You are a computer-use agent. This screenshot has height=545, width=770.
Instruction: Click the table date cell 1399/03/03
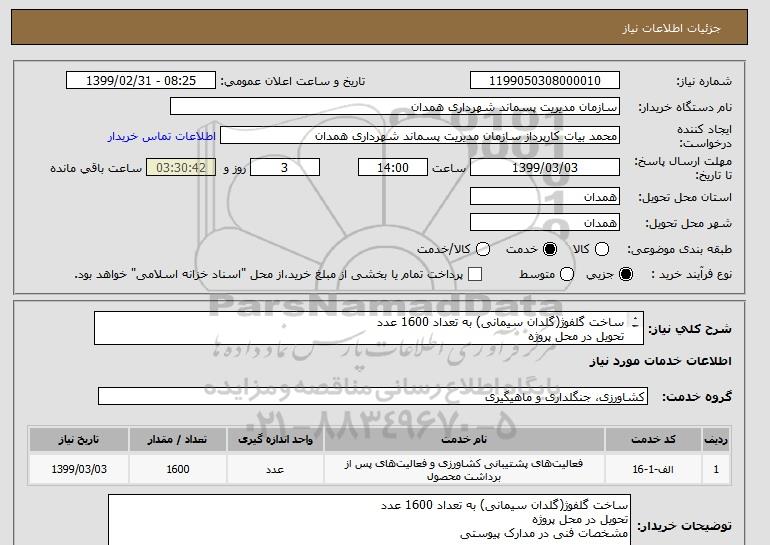point(79,469)
